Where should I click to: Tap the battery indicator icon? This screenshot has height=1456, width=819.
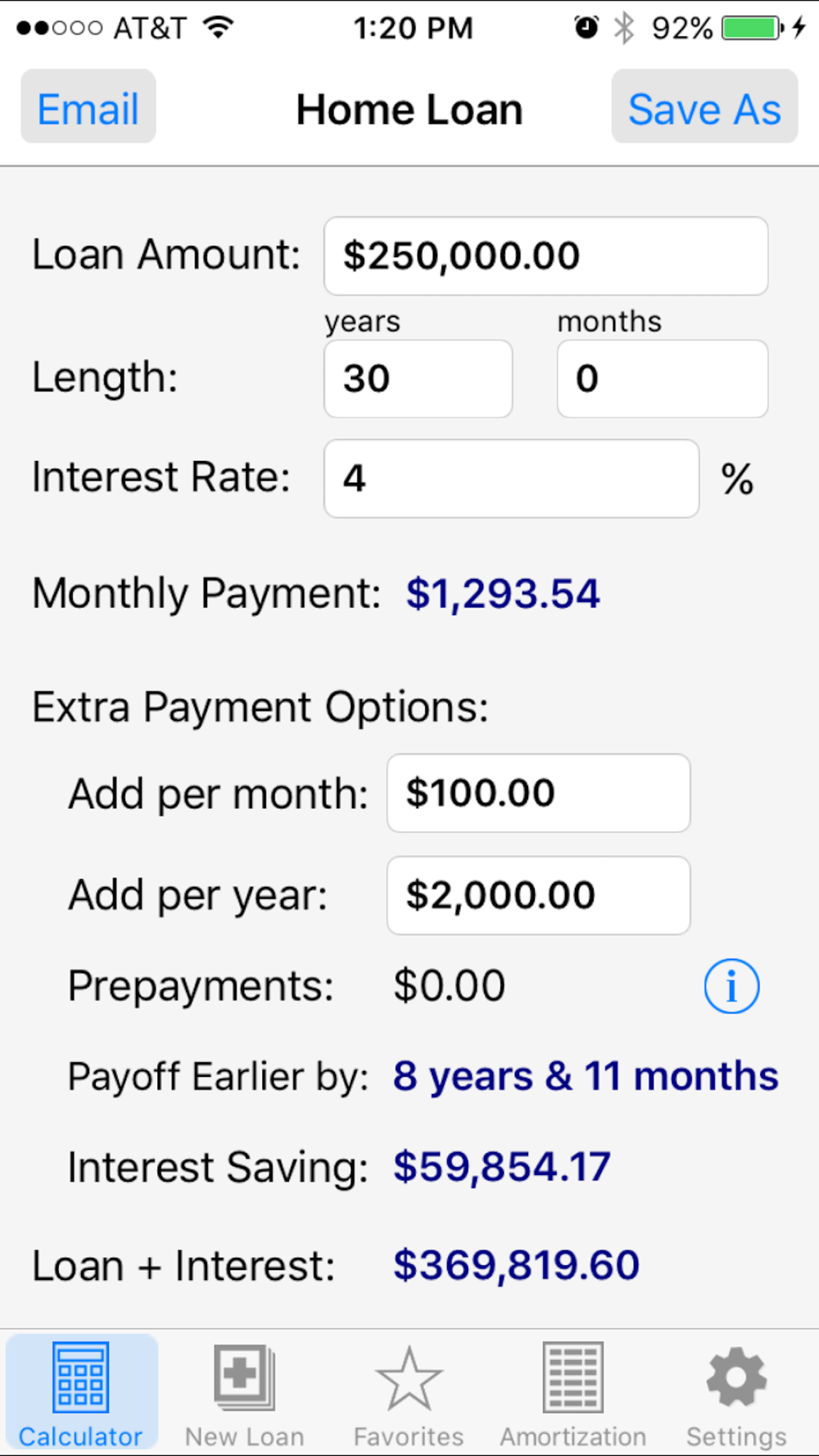pos(751,28)
